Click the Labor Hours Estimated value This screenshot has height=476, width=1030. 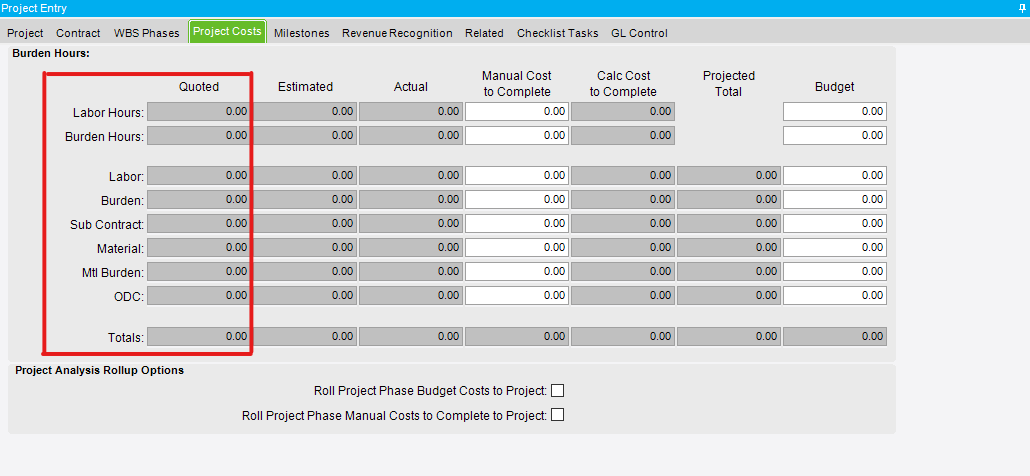[305, 112]
